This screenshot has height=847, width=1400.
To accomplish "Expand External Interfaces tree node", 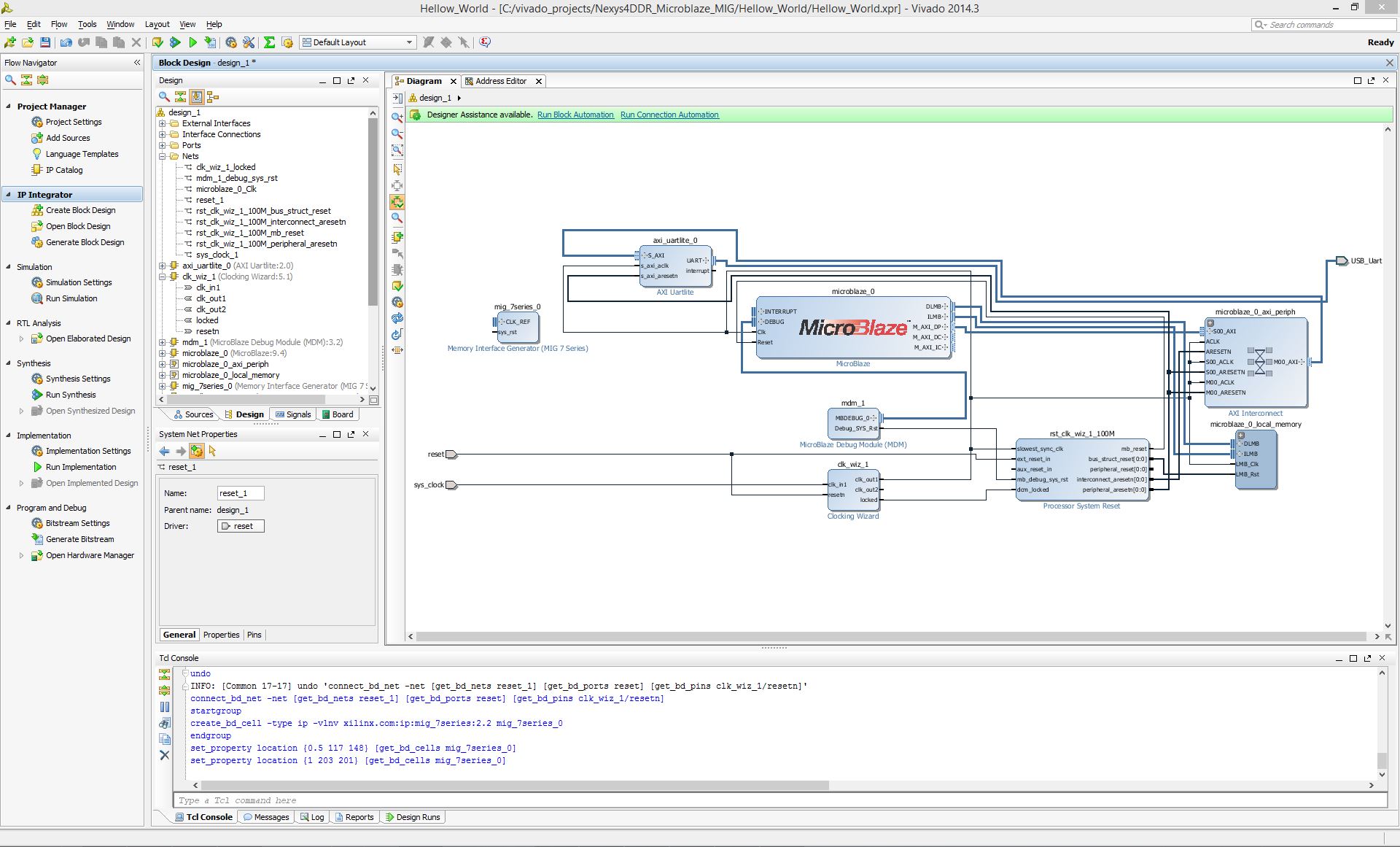I will pos(163,123).
